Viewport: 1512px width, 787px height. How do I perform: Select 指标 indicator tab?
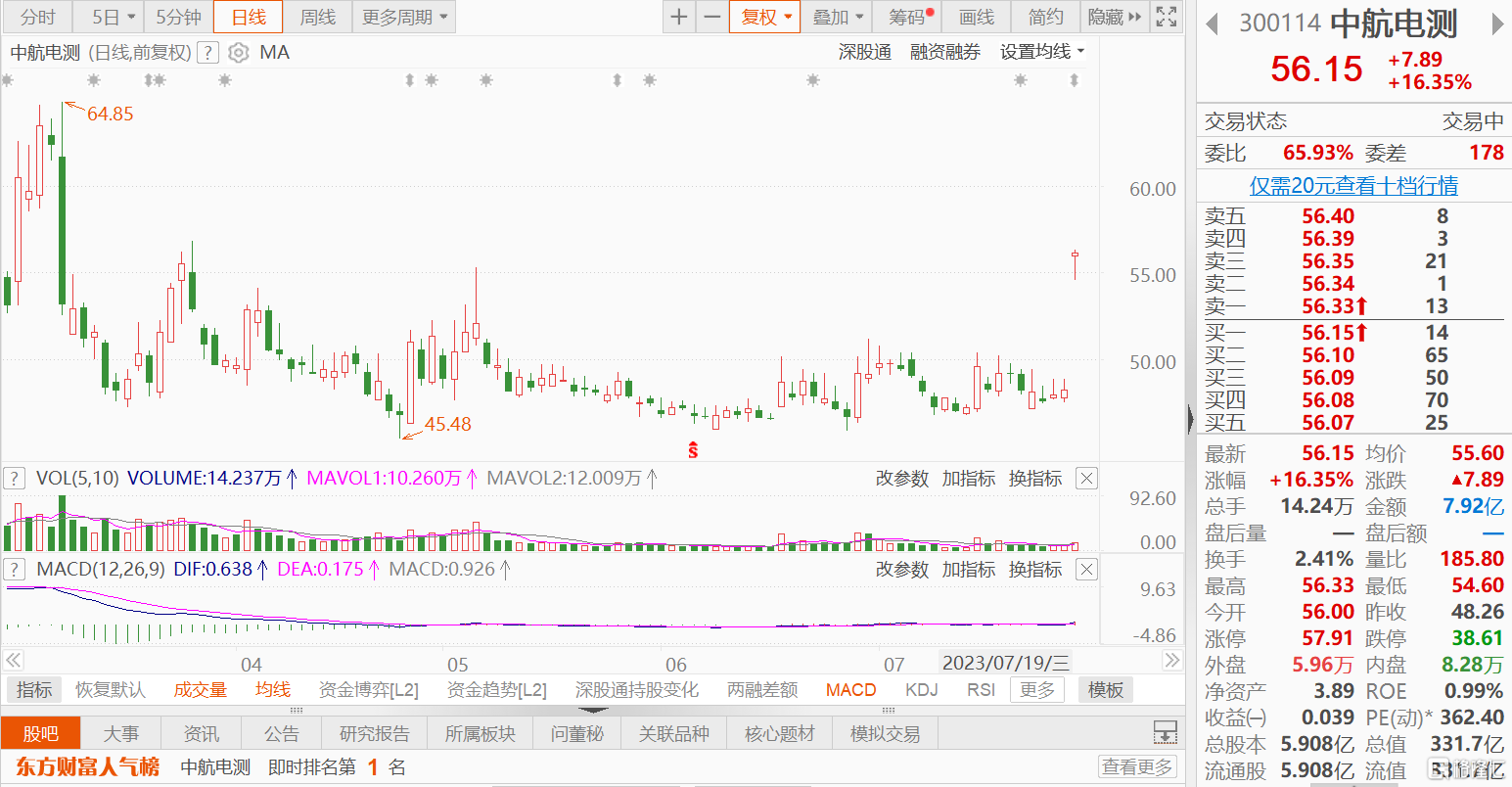click(33, 690)
